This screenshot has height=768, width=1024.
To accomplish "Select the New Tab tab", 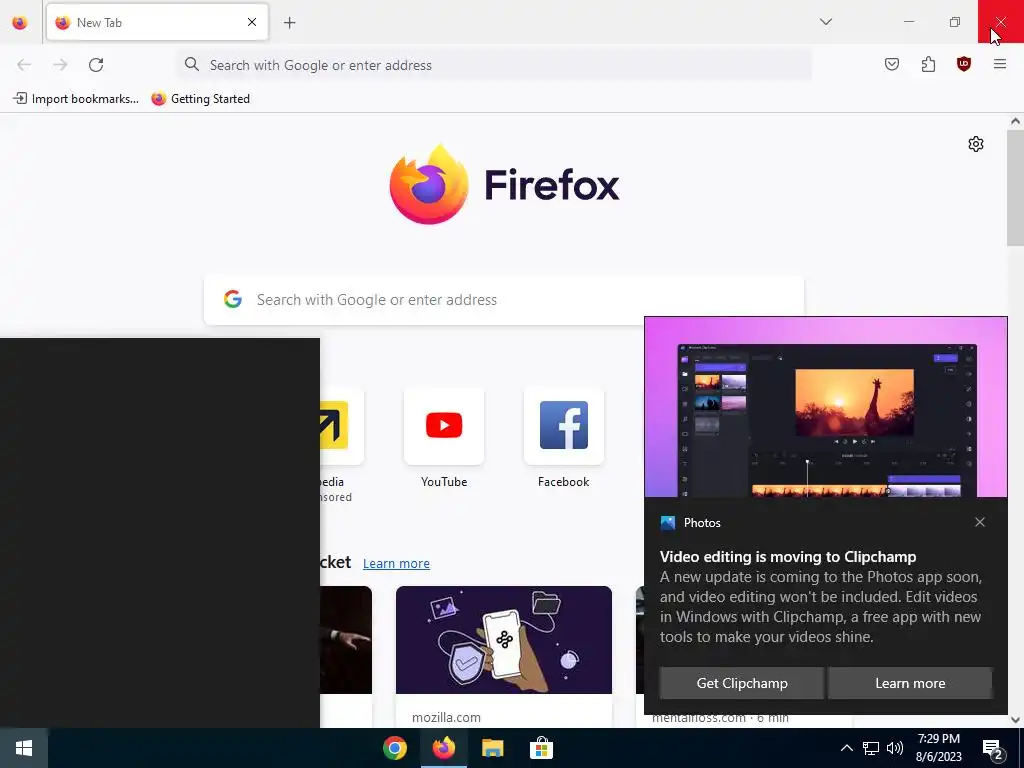I will tap(157, 22).
